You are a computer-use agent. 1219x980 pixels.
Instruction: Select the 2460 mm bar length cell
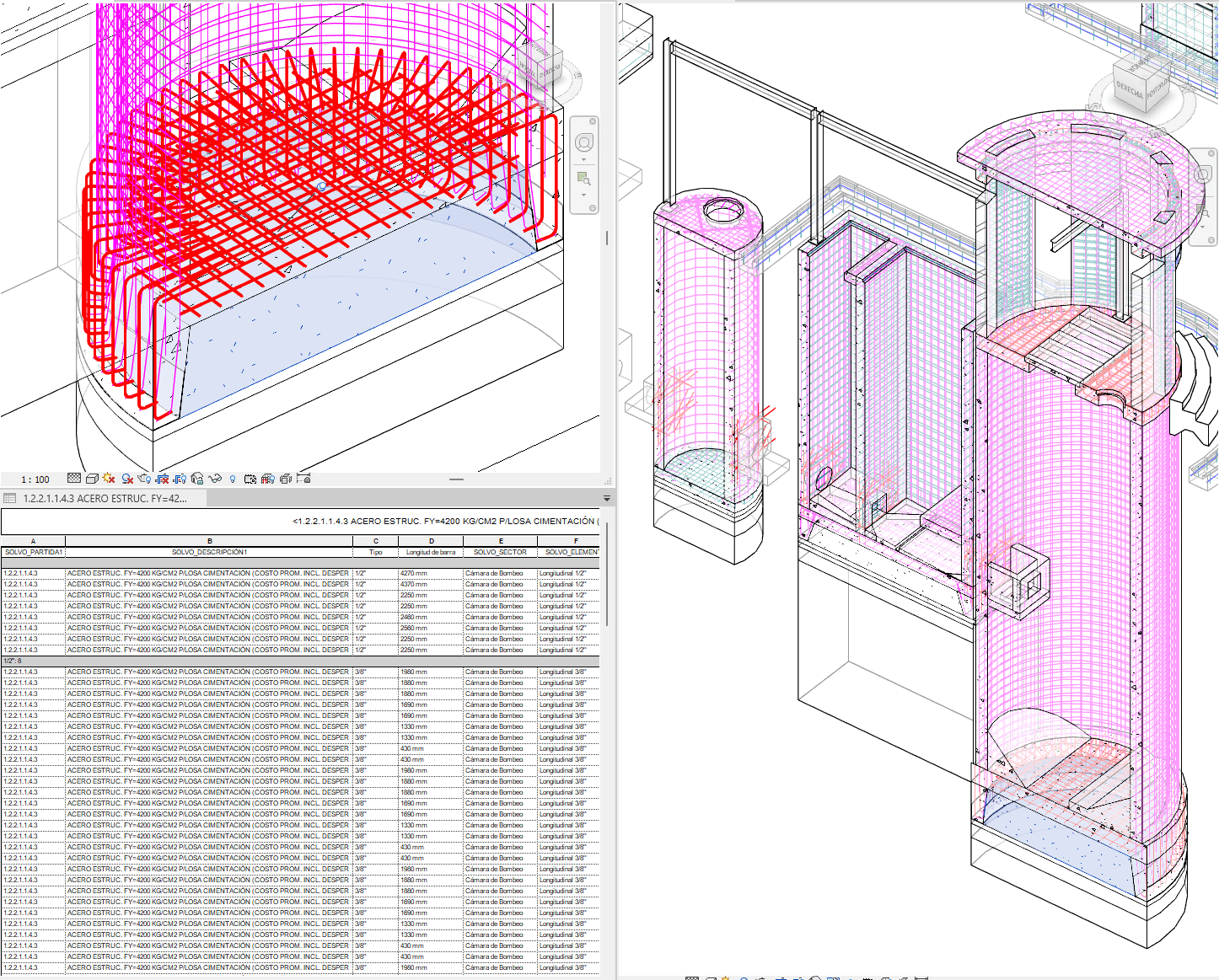[431, 617]
